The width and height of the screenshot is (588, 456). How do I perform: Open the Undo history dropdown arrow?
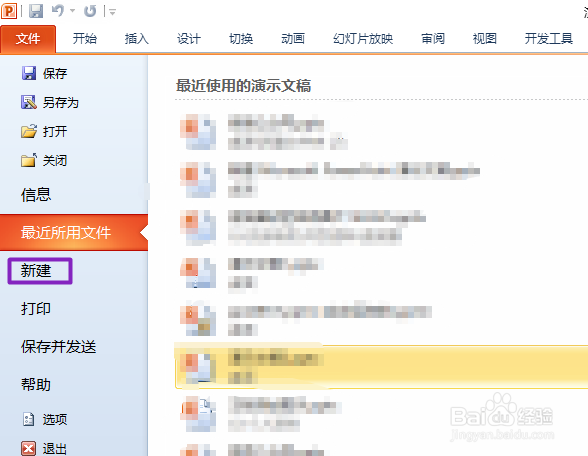click(x=72, y=11)
